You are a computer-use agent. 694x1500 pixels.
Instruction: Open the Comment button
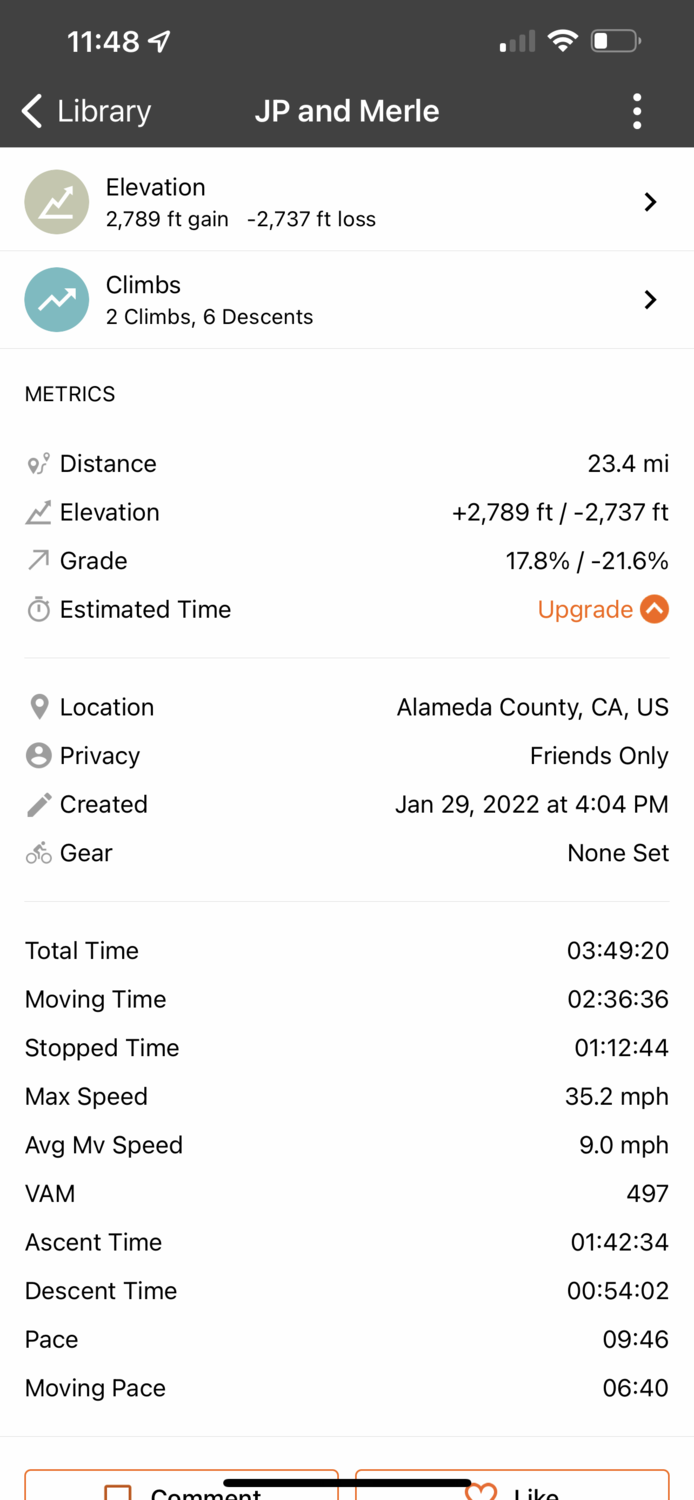click(182, 1487)
